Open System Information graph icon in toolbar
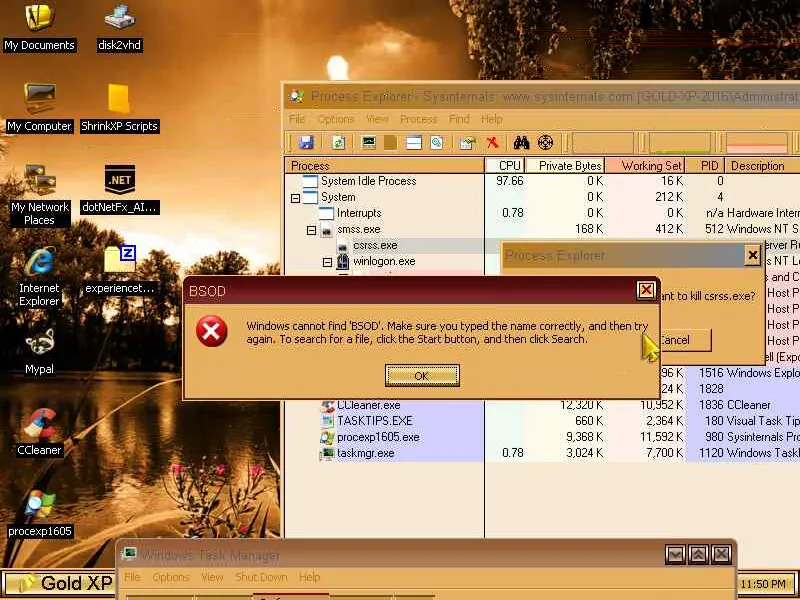 click(x=368, y=142)
